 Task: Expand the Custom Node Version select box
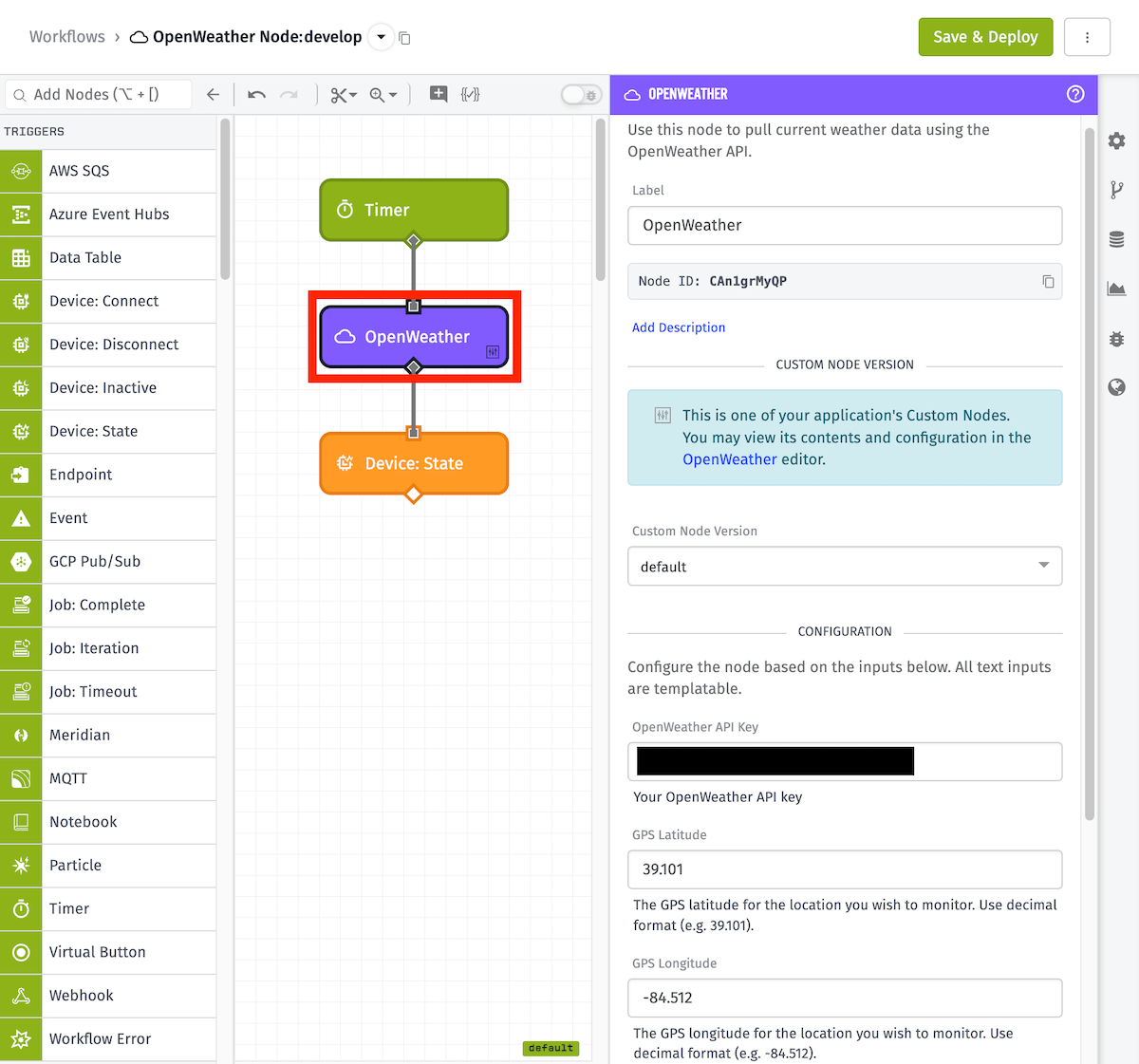coord(845,567)
